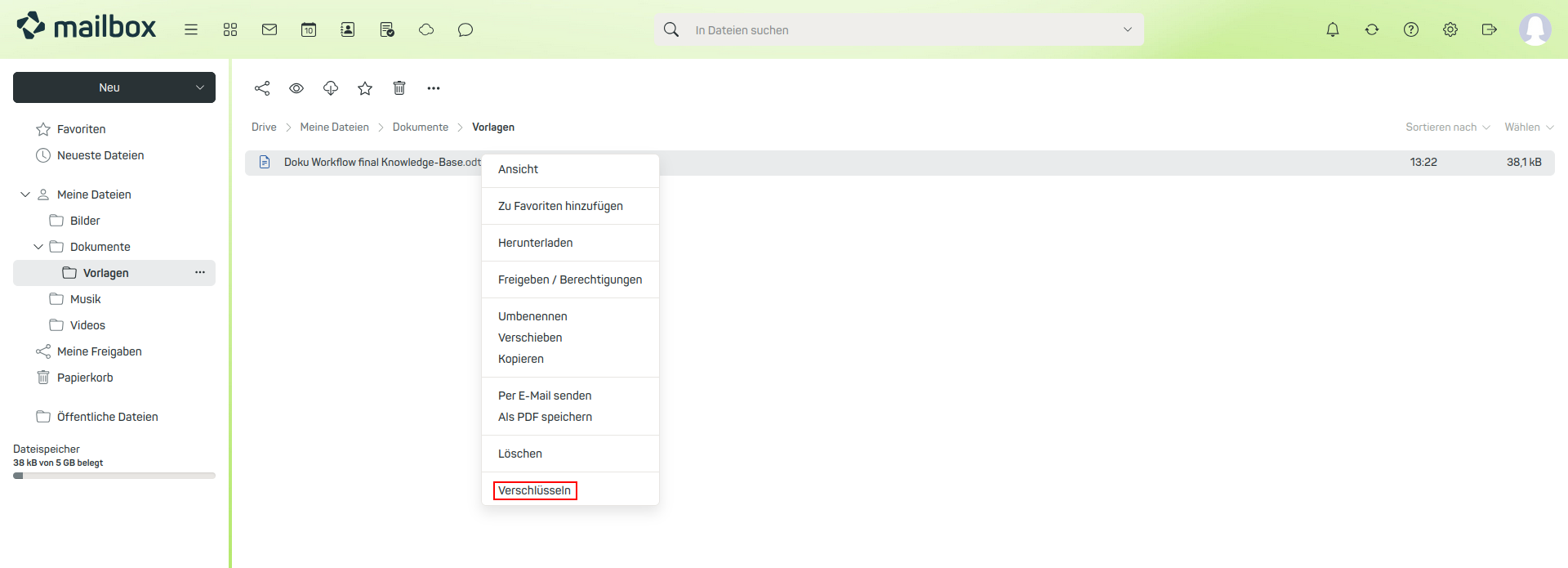Click the download cloud toolbar icon
This screenshot has width=1568, height=568.
pos(331,88)
